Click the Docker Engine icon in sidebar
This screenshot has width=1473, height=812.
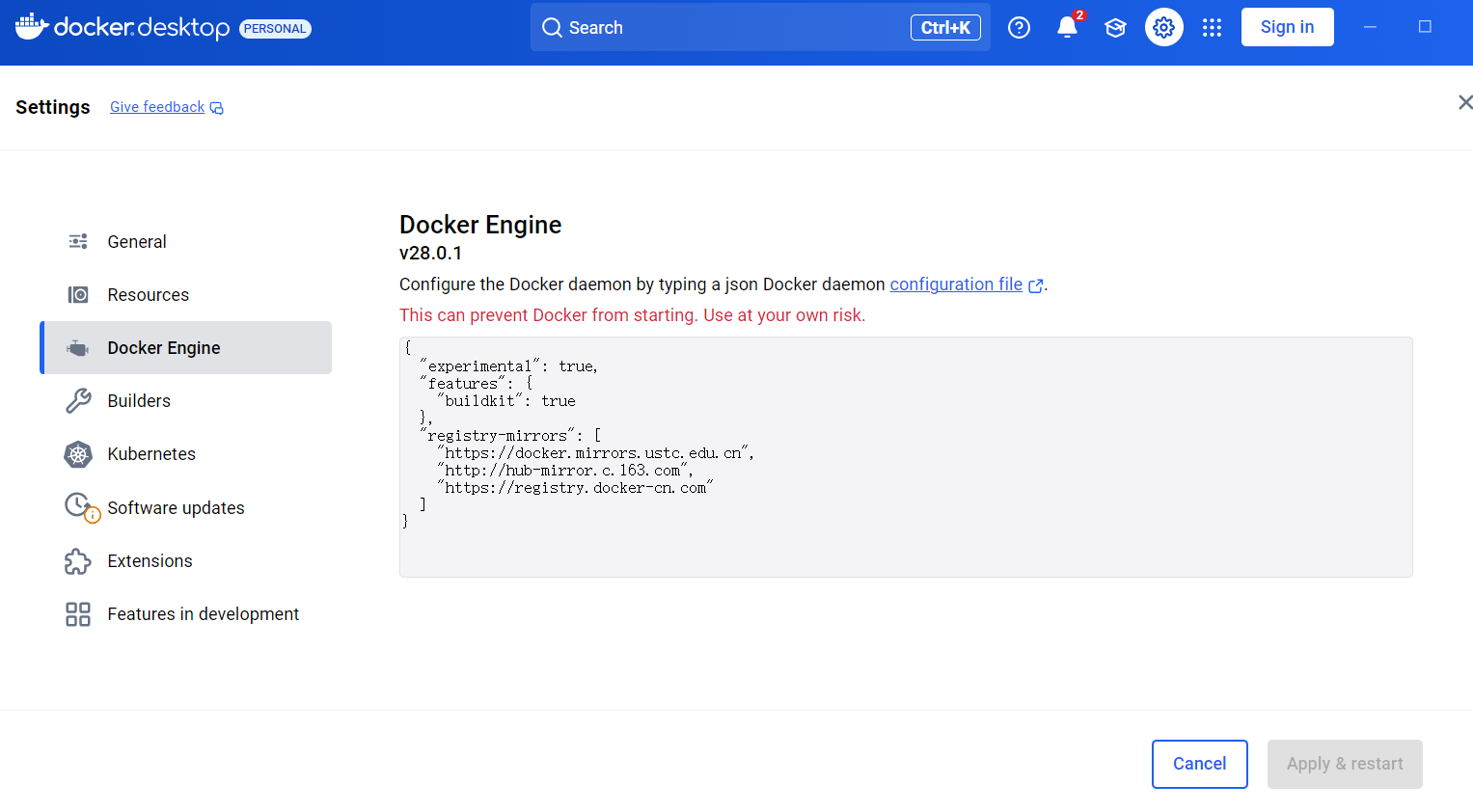(78, 348)
